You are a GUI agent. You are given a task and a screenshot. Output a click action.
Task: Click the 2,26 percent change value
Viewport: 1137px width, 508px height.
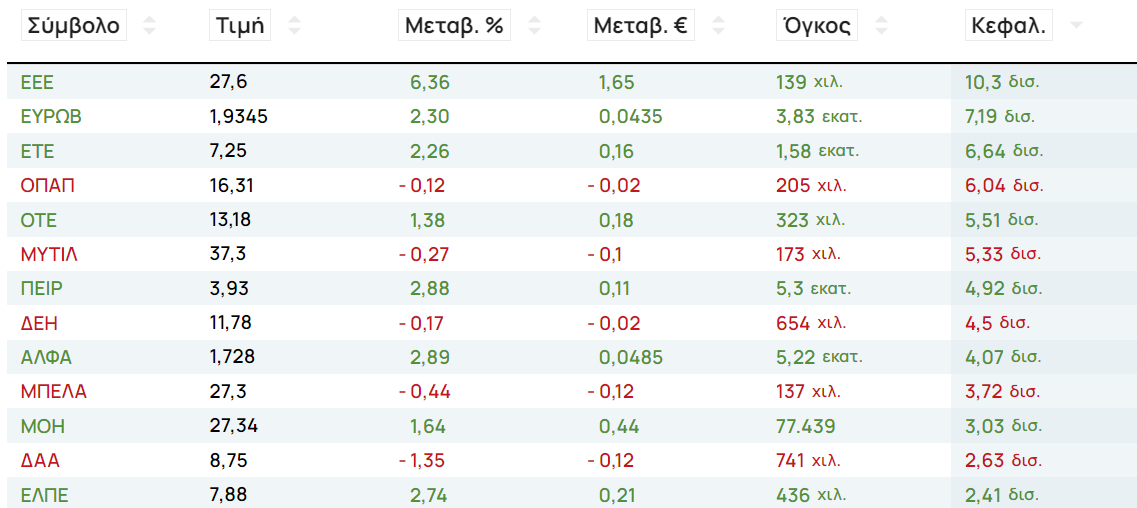coord(430,151)
